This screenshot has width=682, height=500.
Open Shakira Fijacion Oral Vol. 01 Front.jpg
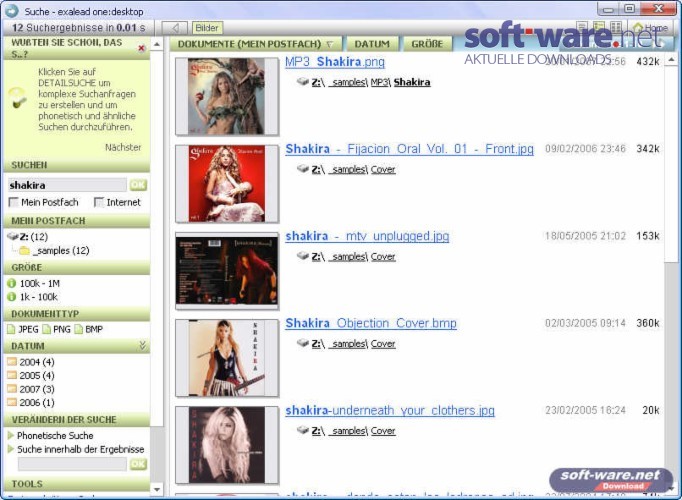point(409,149)
